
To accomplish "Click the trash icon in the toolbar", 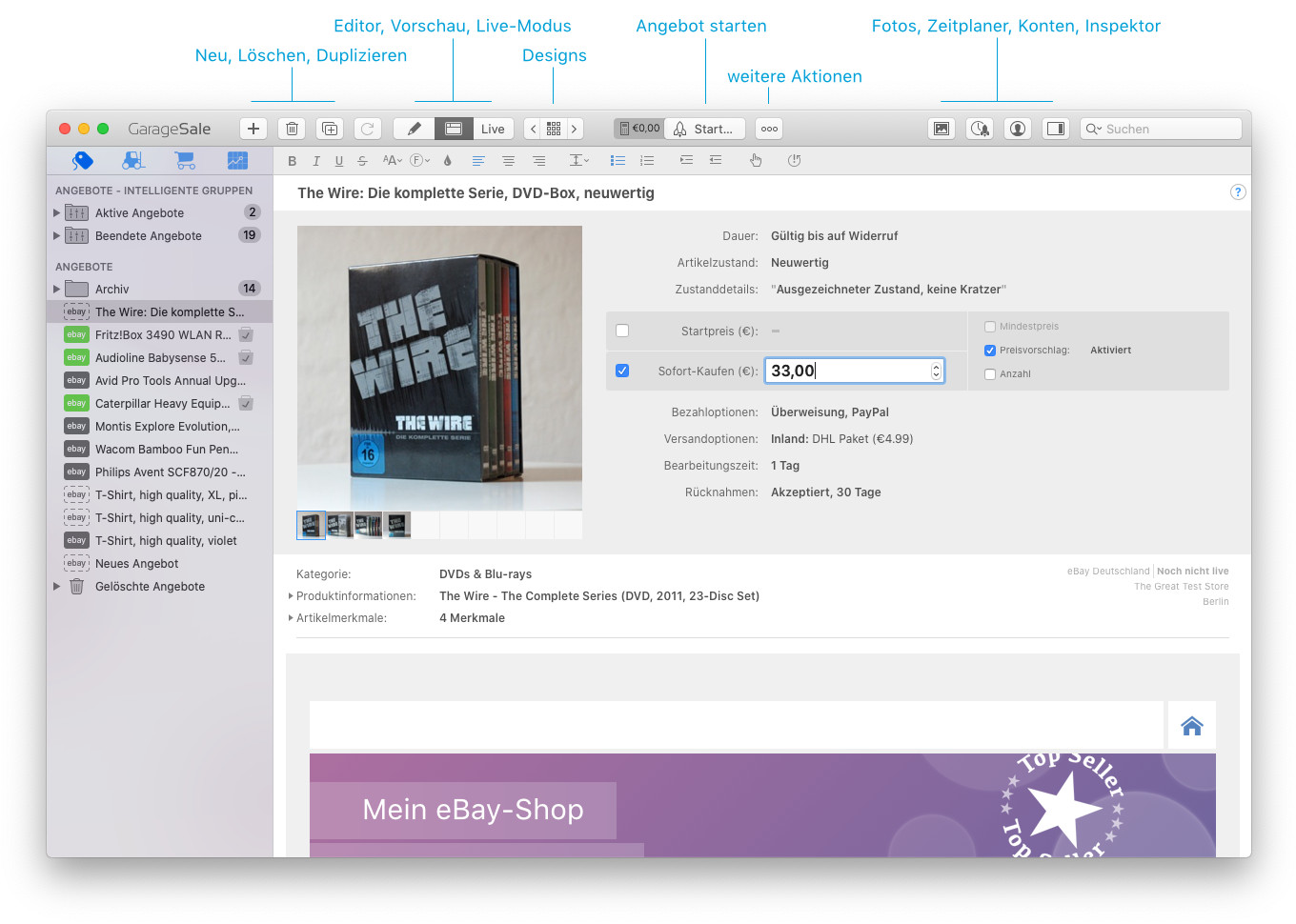I will (293, 129).
